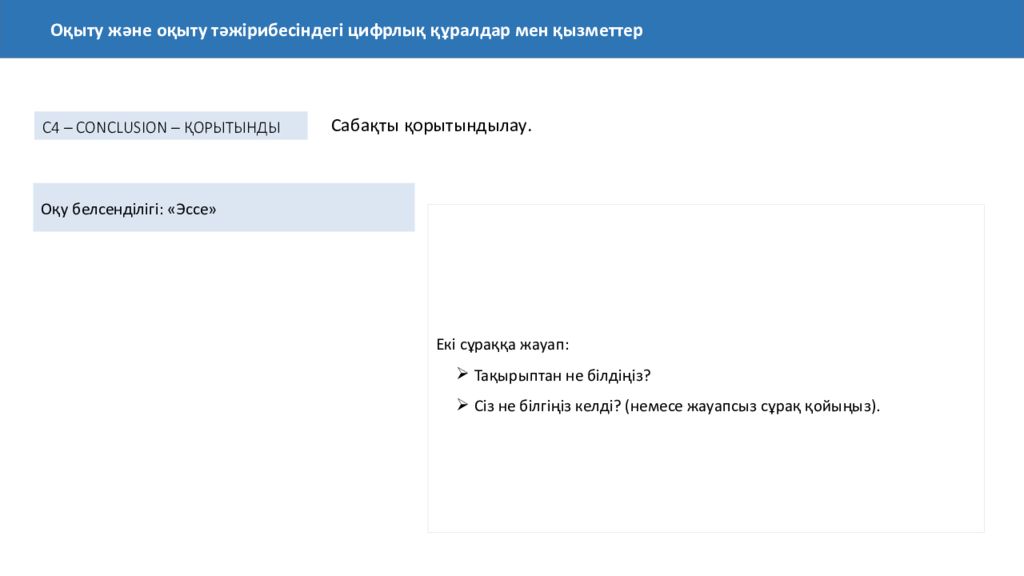Click the arrow bullet before Тақырыптан не білдіңіз
Screen dimensions: 1024x576
(462, 374)
